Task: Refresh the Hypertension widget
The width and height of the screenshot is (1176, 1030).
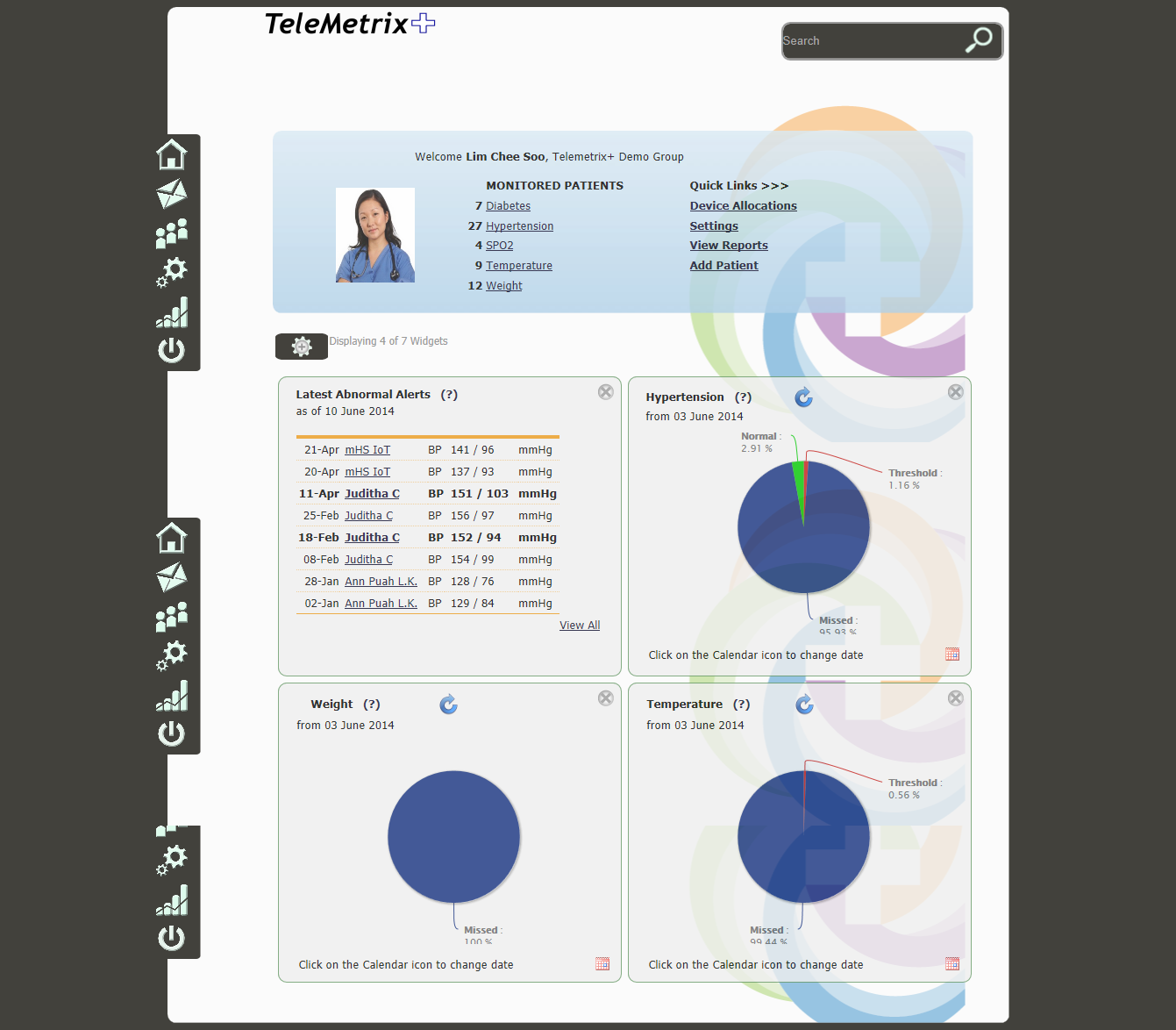Action: [803, 397]
